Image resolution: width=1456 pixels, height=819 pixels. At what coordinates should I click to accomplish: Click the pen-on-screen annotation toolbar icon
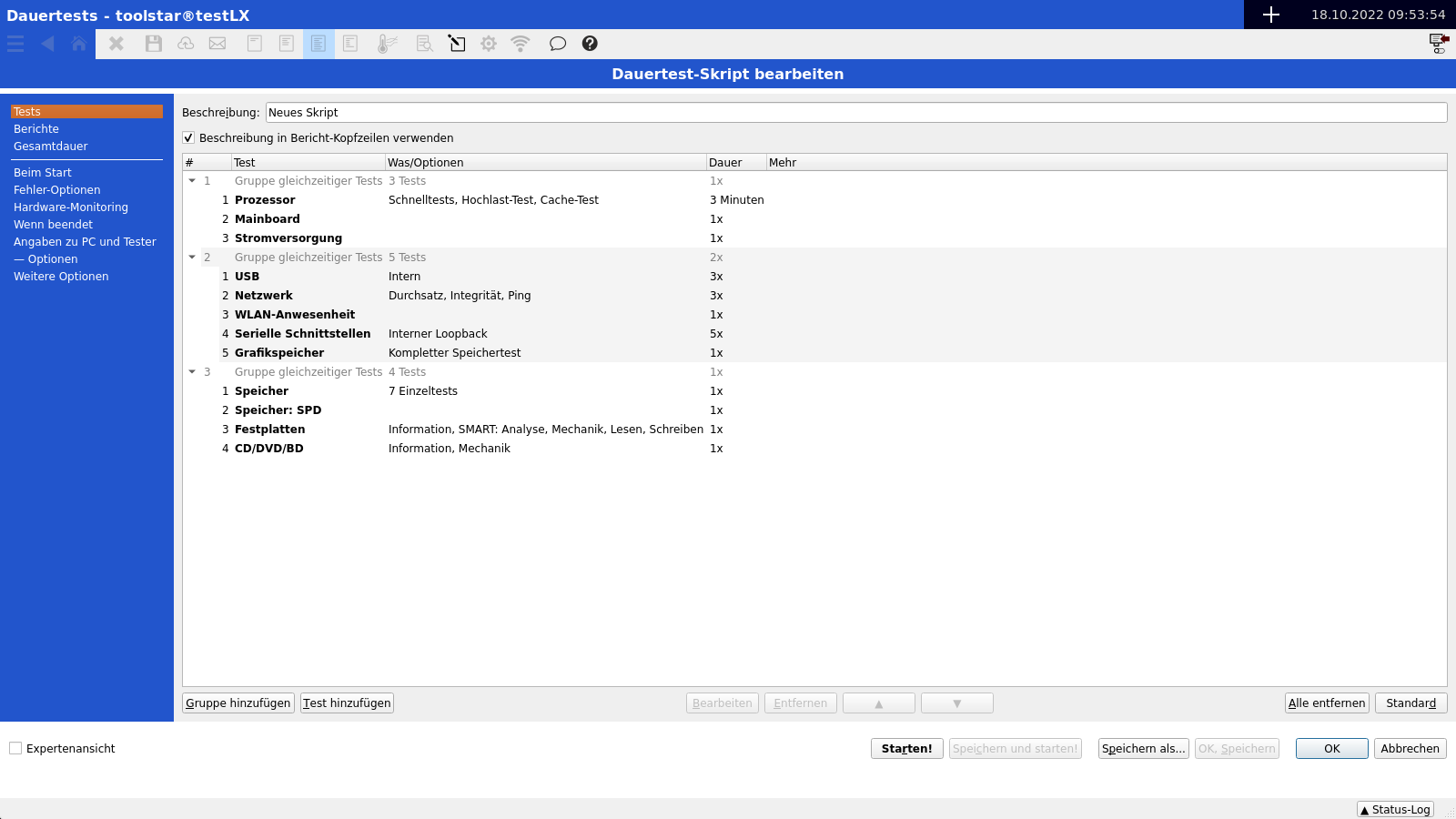tap(457, 44)
